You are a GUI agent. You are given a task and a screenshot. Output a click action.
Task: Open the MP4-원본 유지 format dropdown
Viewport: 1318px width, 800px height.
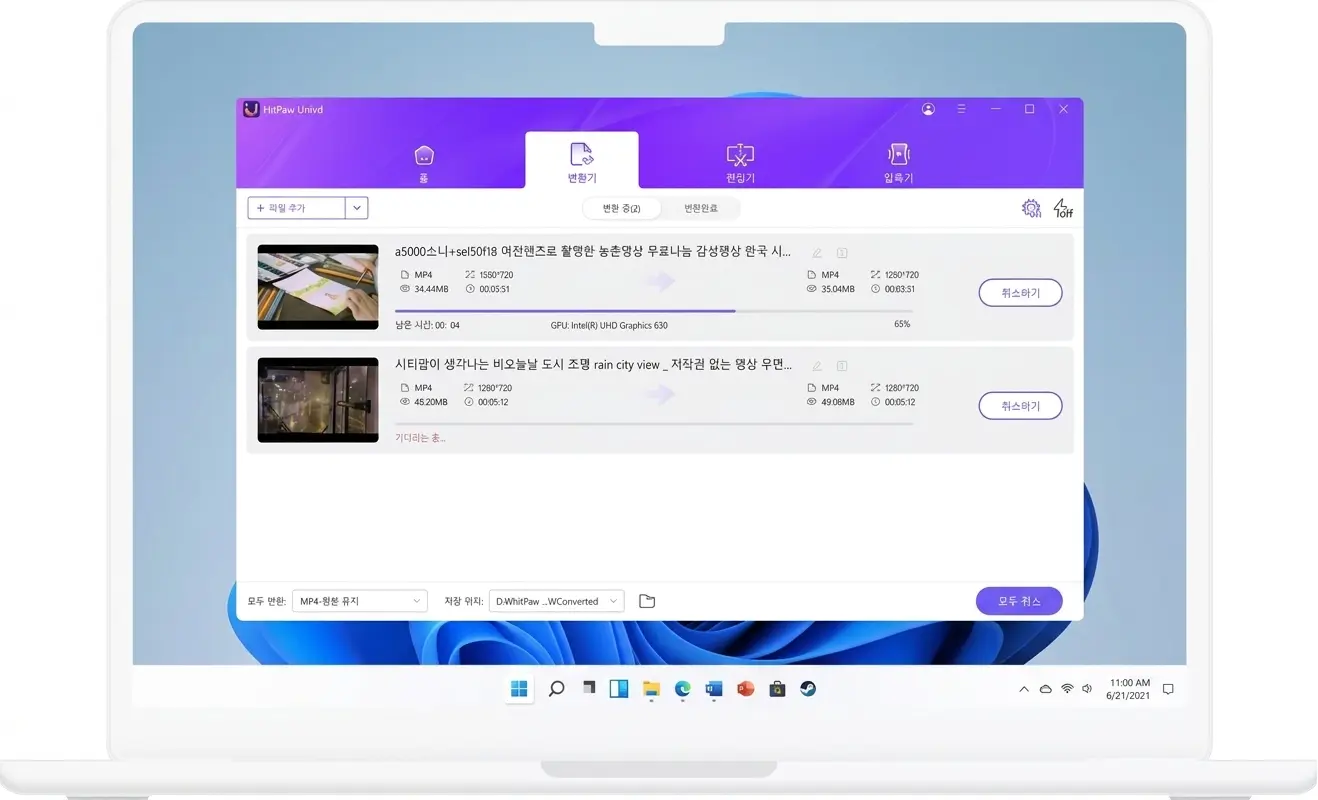pyautogui.click(x=360, y=601)
